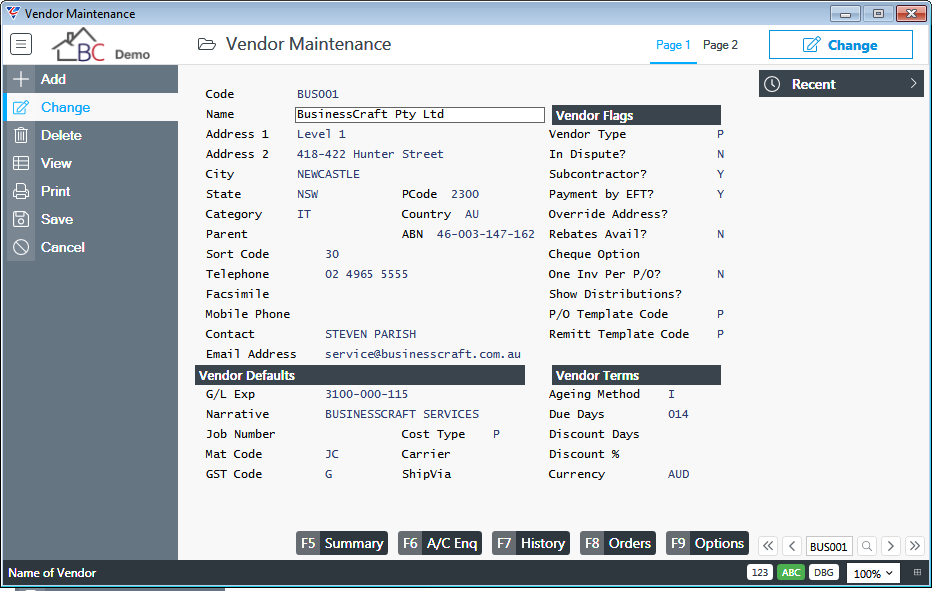Image resolution: width=939 pixels, height=591 pixels.
Task: Click the telephone number 02 4965 5555
Action: coord(366,274)
